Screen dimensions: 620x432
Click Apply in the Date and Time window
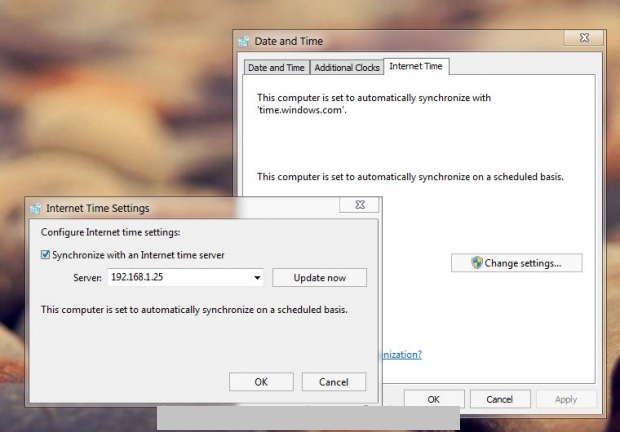coord(566,399)
